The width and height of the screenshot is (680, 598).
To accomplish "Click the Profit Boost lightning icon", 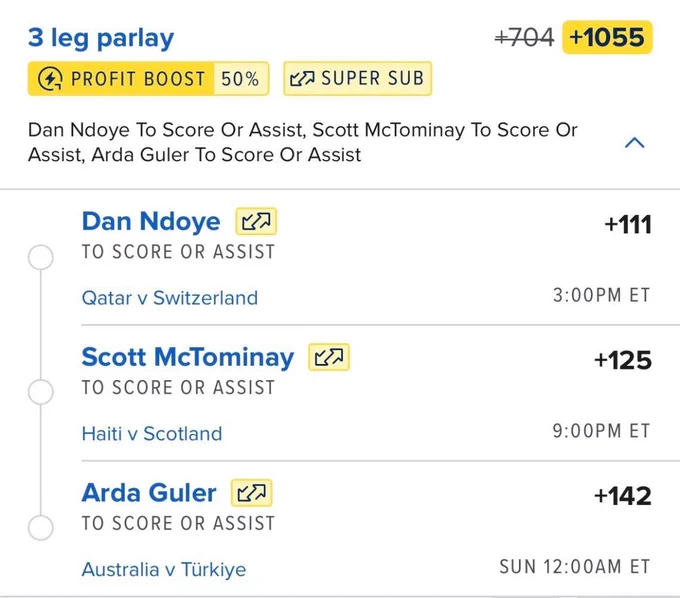I will [50, 79].
